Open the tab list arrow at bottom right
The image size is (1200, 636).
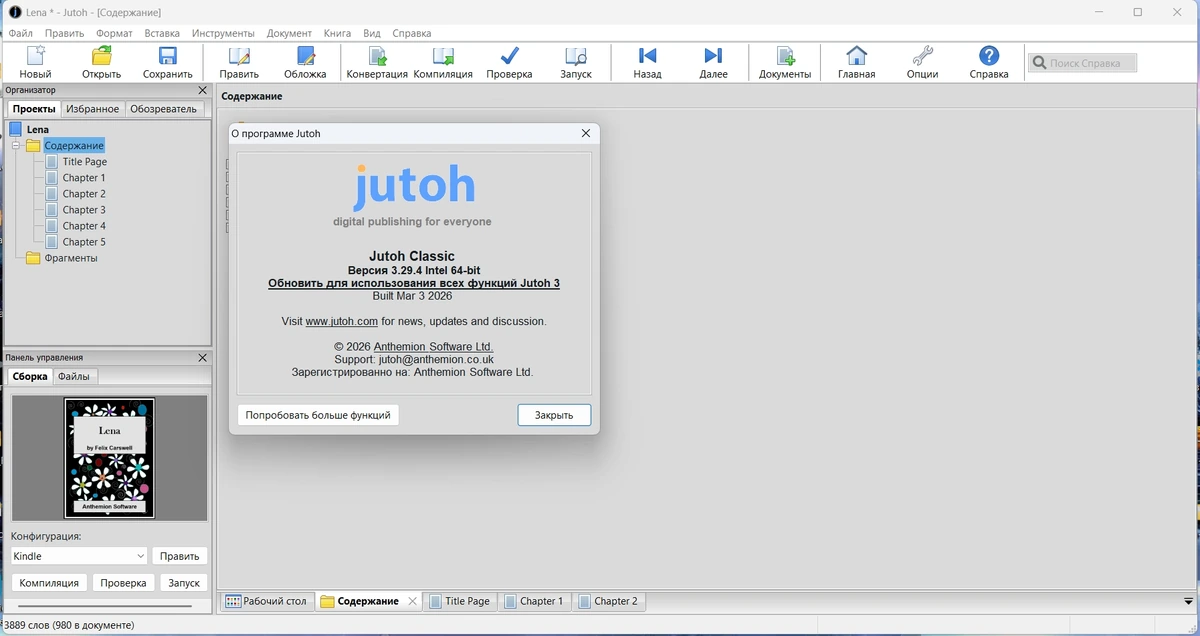tap(1187, 602)
